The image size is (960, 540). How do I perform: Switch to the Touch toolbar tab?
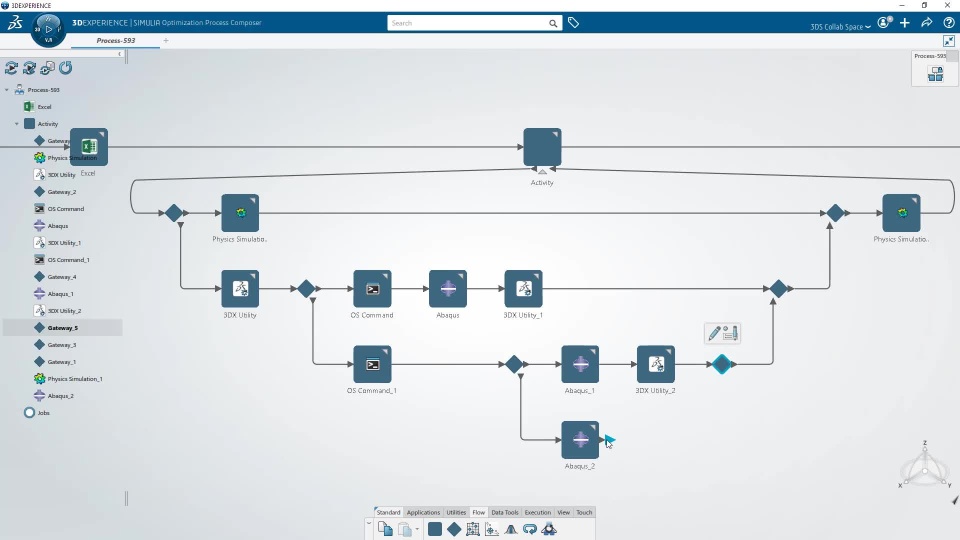point(584,512)
